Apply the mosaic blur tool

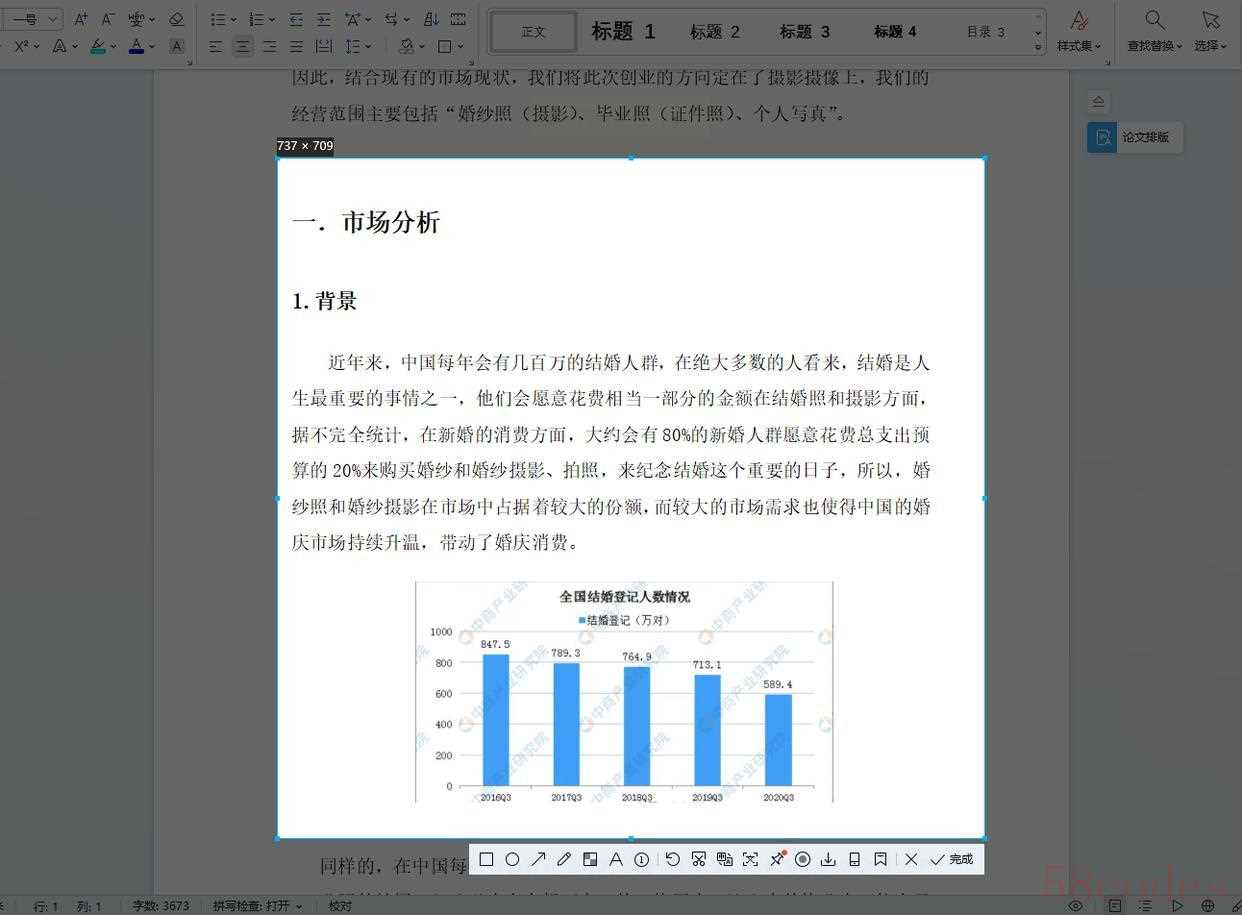tap(590, 859)
